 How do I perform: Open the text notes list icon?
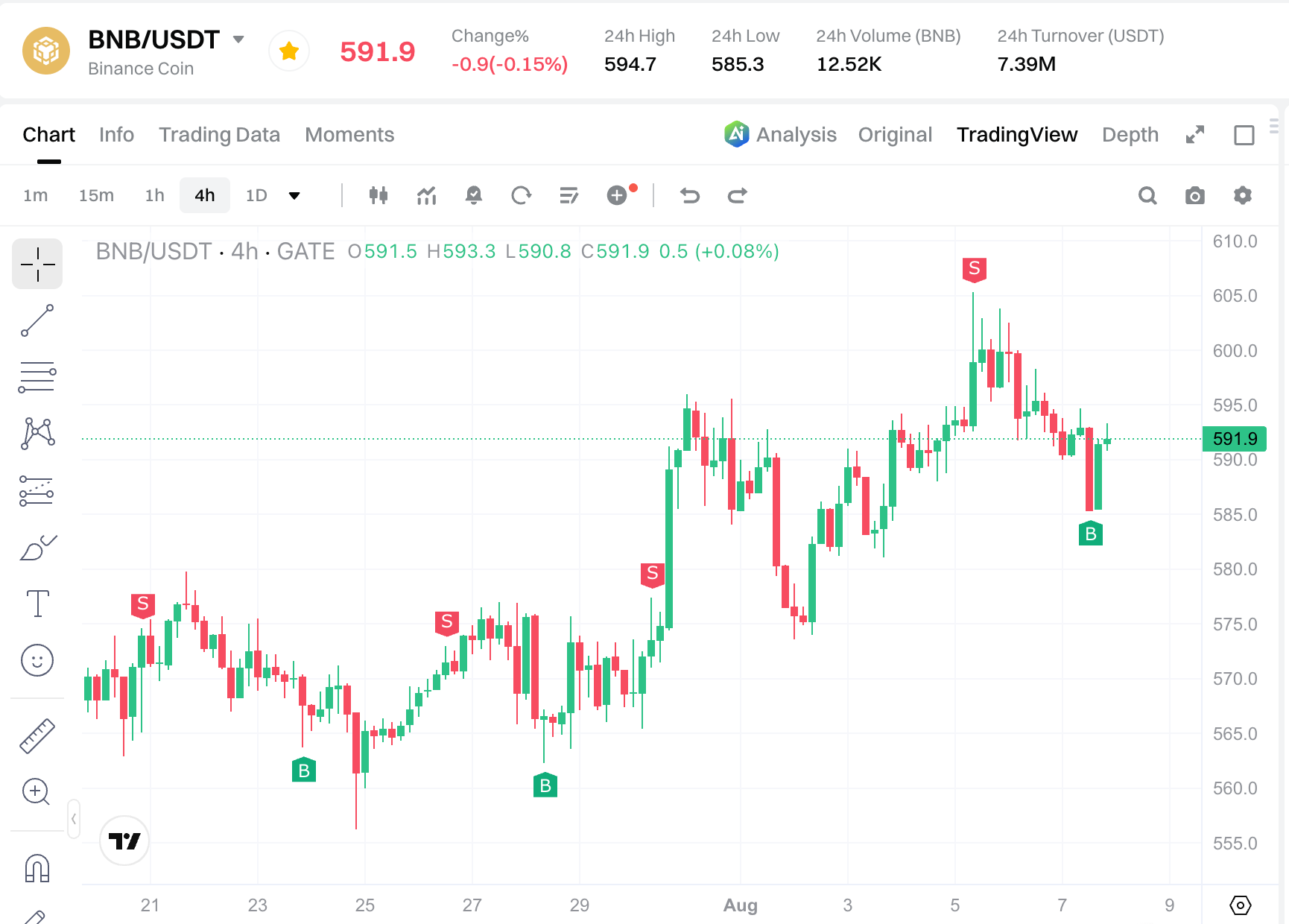click(569, 195)
